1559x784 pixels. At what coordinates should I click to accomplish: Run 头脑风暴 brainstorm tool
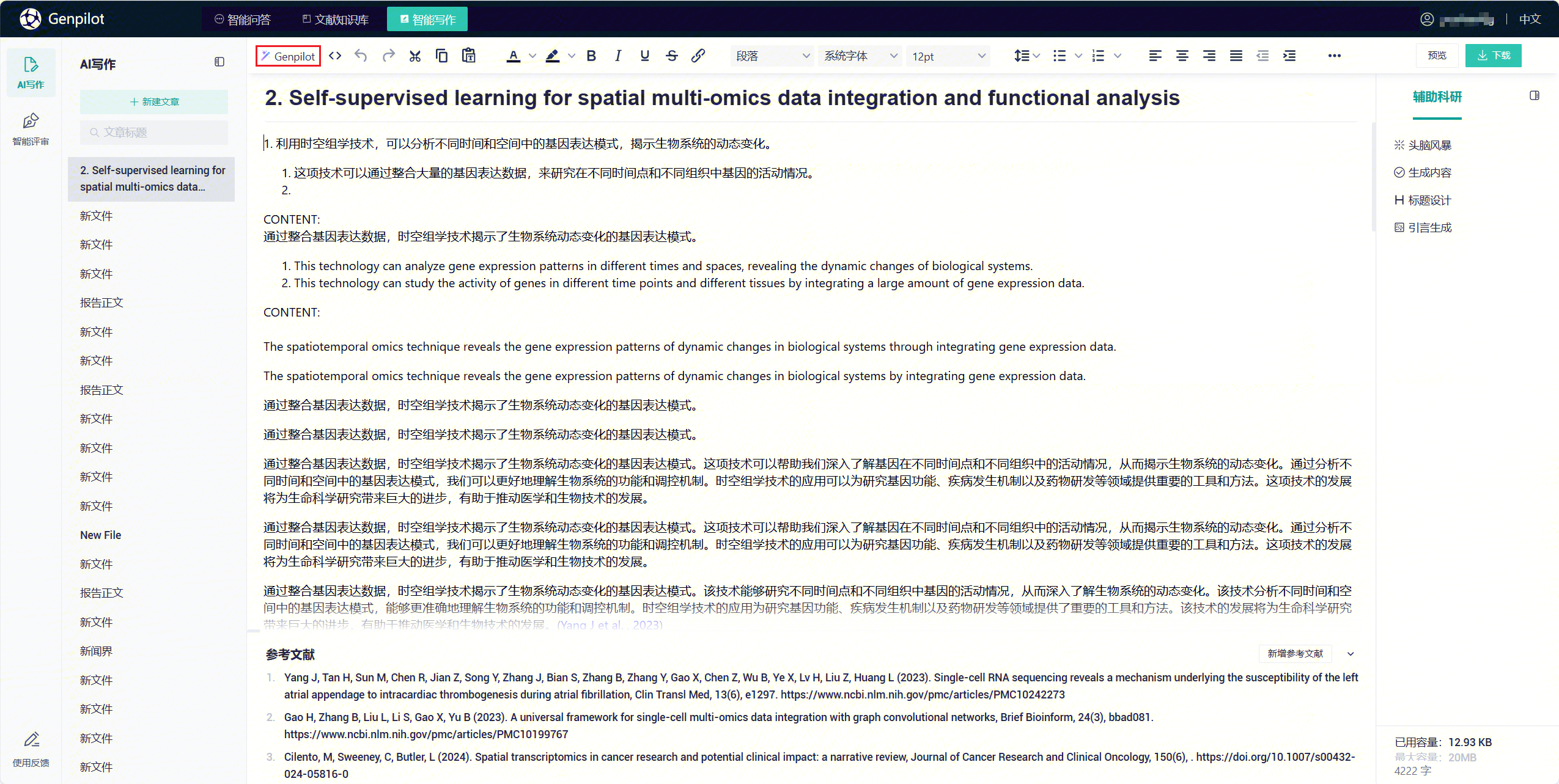[x=1423, y=145]
